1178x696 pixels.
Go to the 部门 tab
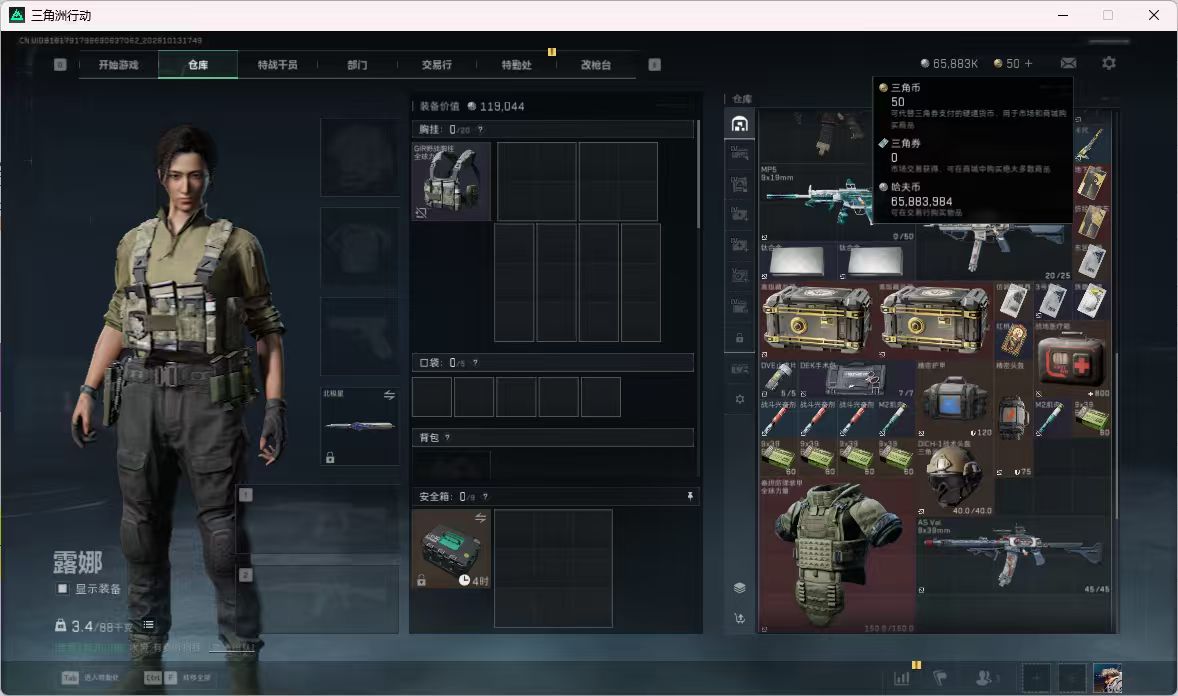point(357,65)
